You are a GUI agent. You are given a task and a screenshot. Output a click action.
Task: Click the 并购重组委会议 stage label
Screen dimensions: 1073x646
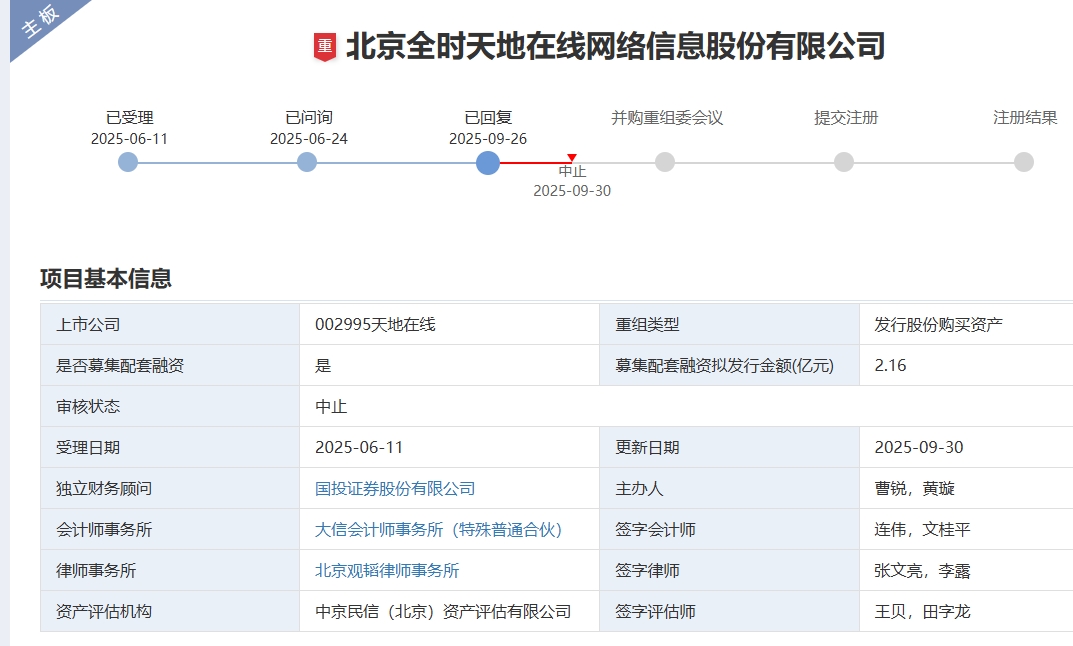tap(667, 118)
